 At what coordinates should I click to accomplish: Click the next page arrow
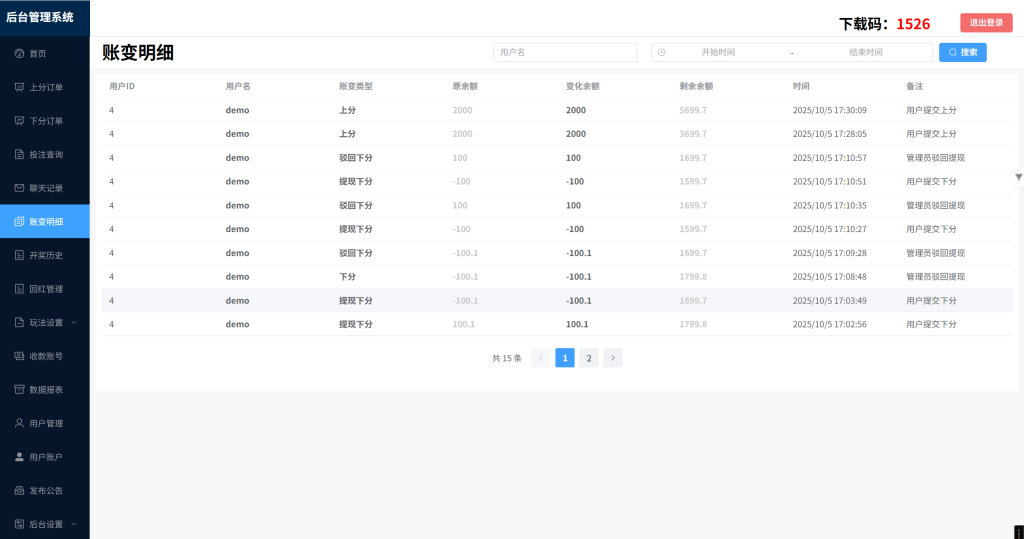pos(613,358)
